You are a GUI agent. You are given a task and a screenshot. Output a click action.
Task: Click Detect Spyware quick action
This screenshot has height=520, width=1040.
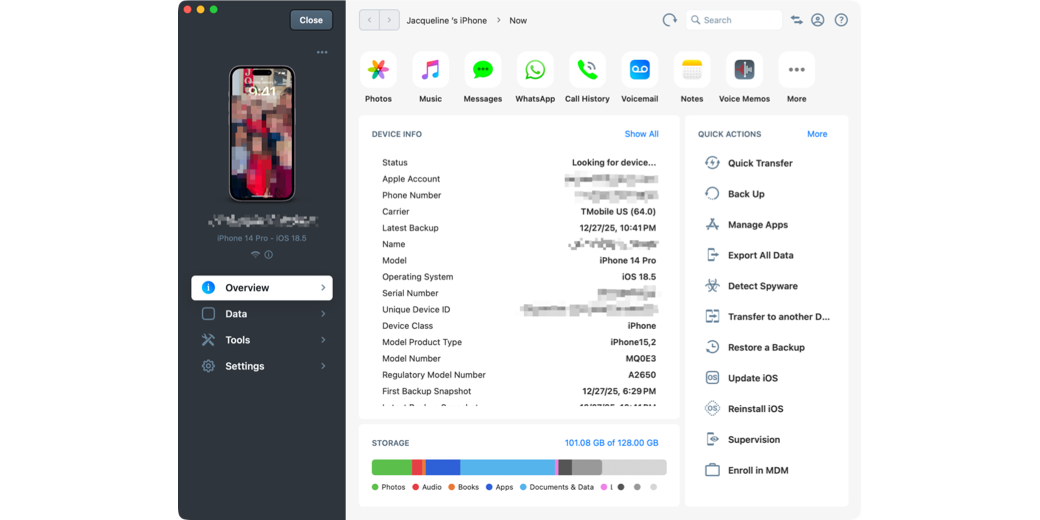tap(762, 286)
